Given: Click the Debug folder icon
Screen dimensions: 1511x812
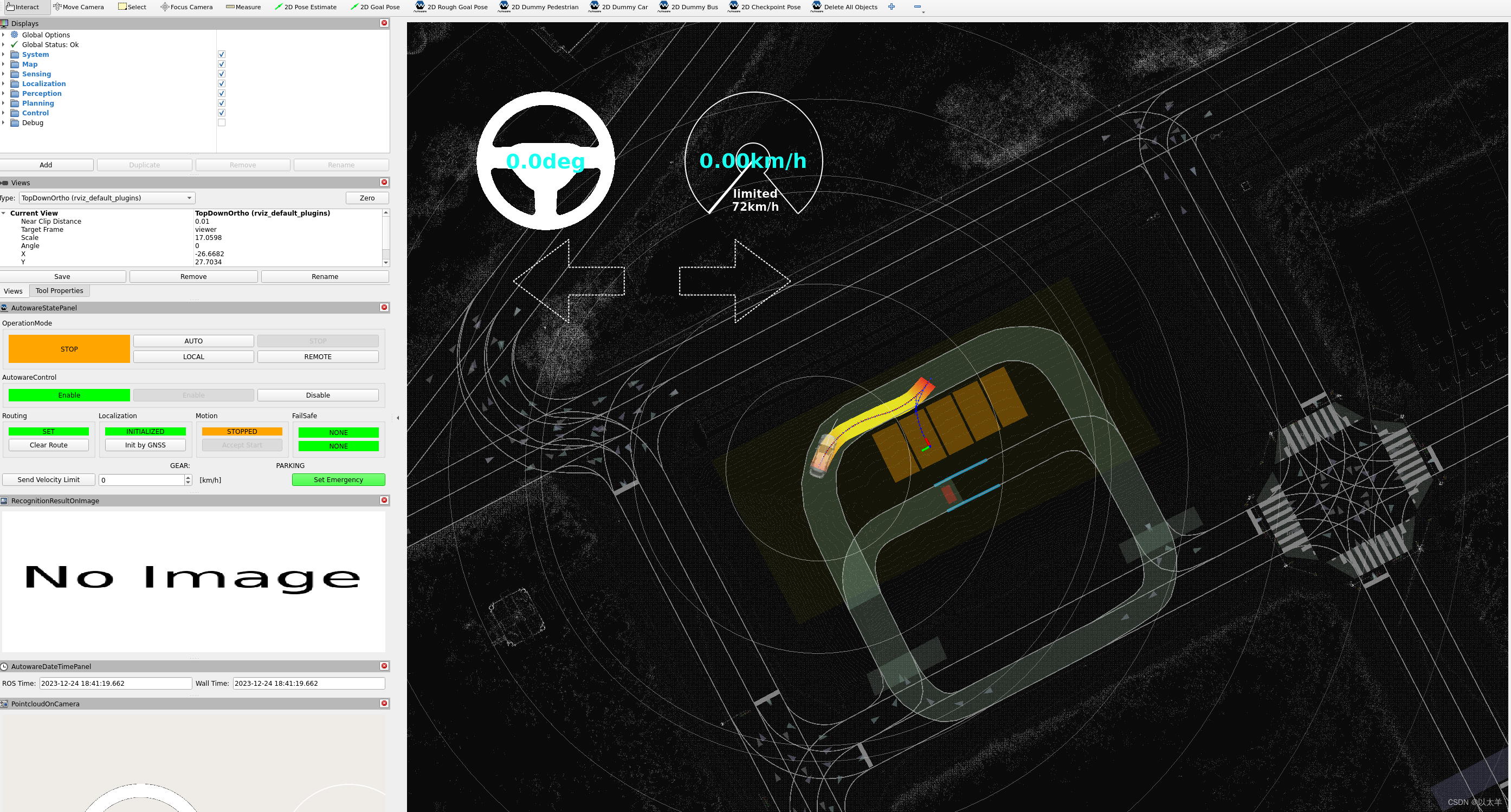Looking at the screenshot, I should [x=15, y=122].
